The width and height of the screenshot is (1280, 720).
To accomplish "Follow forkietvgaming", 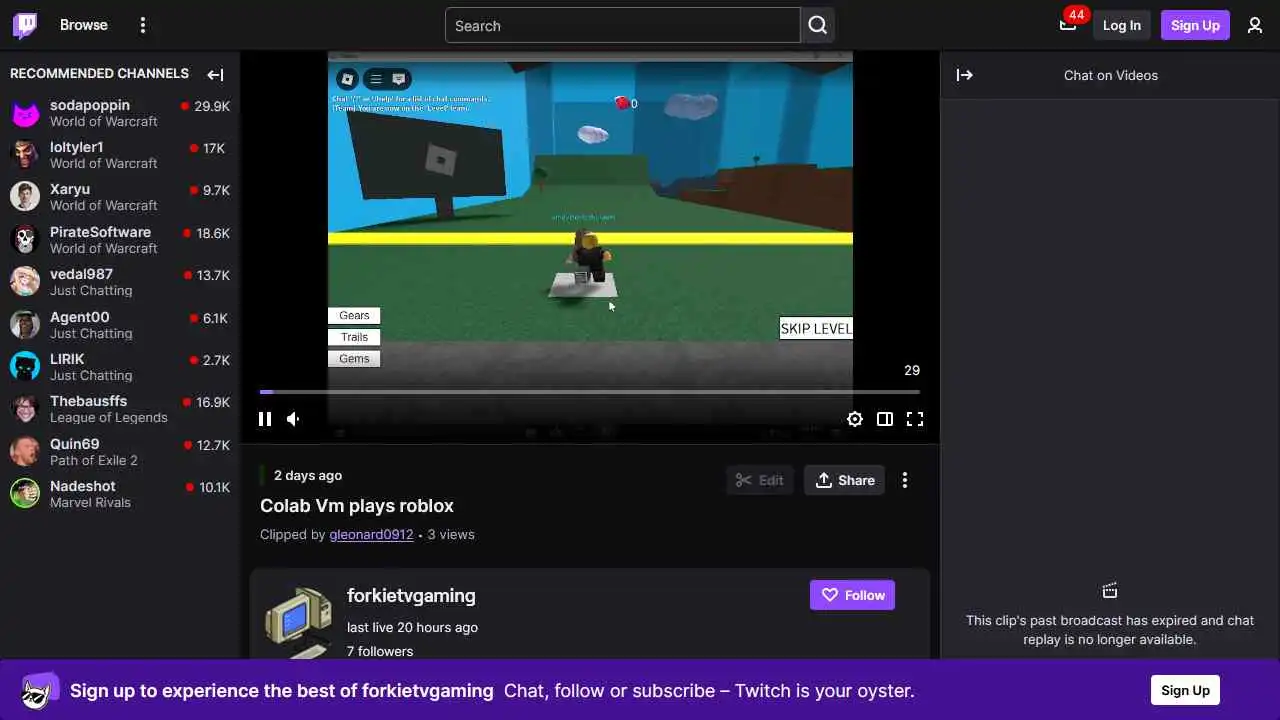I will pyautogui.click(x=852, y=595).
